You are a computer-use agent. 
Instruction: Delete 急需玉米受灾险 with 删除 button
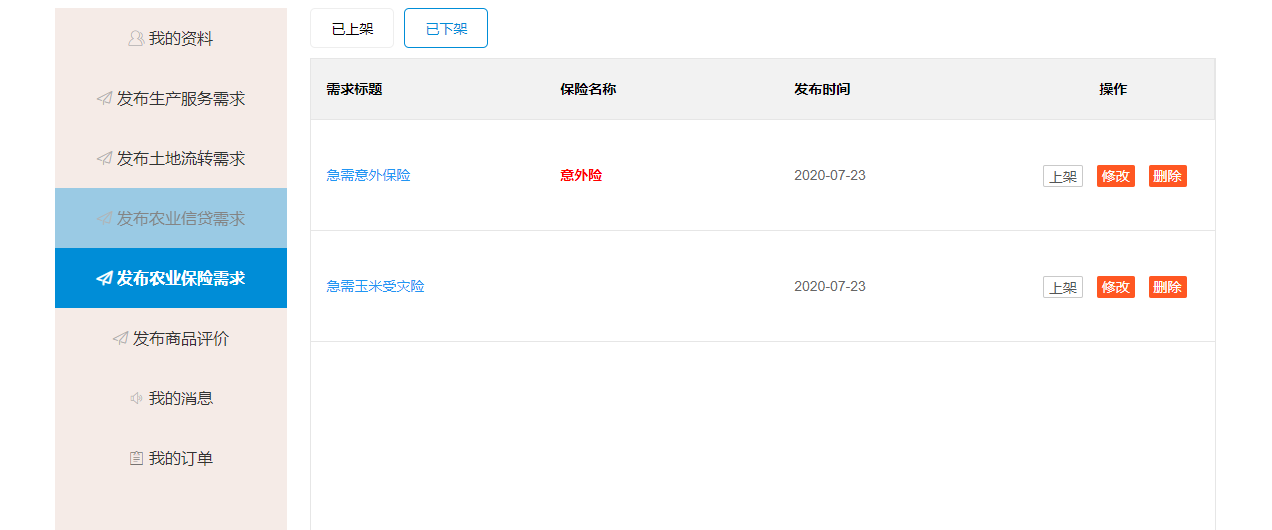(x=1167, y=288)
